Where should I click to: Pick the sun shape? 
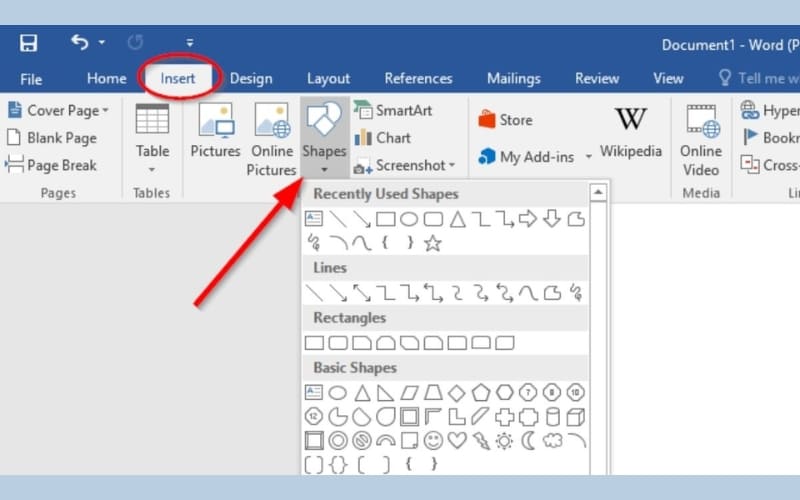[504, 441]
